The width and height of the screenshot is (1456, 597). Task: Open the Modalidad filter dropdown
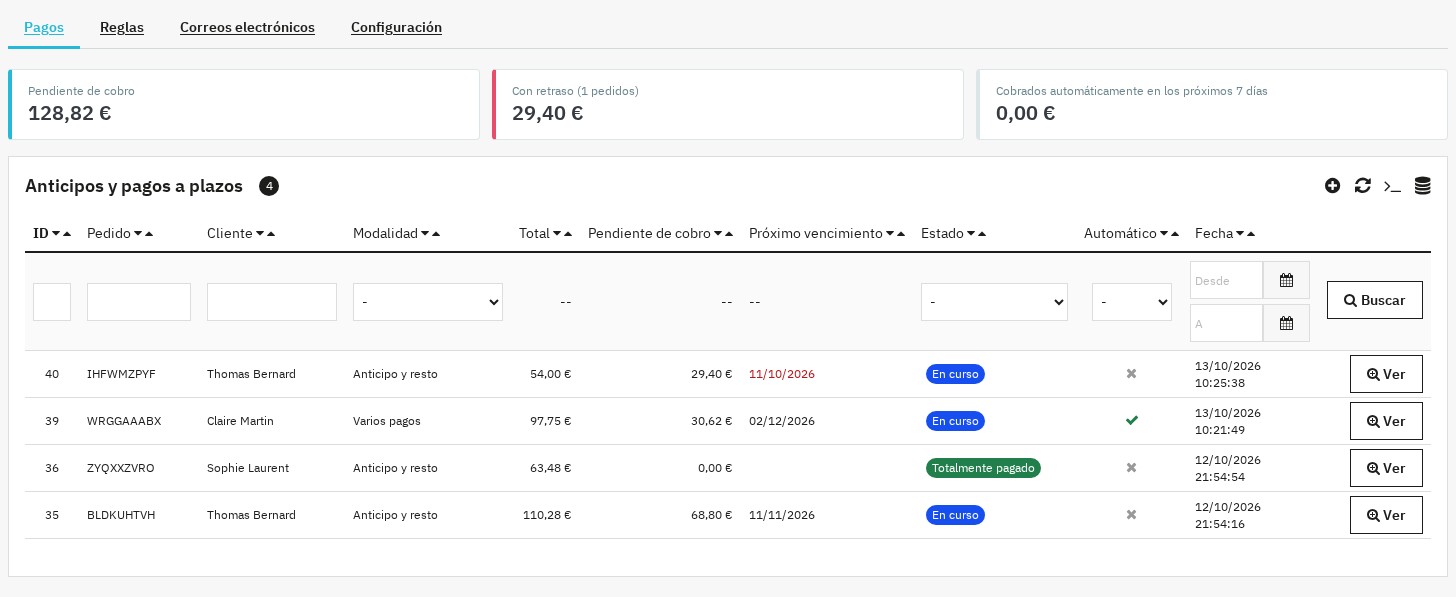click(428, 302)
